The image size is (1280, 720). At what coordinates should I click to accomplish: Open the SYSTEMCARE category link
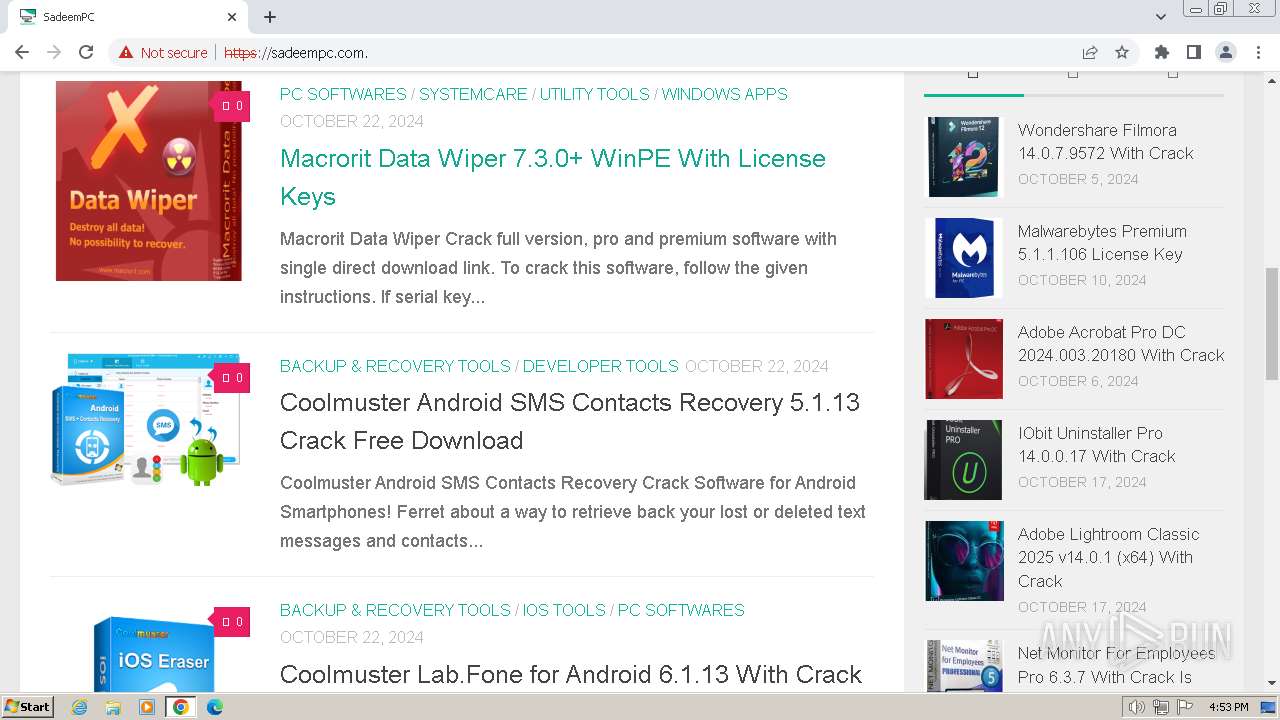473,94
